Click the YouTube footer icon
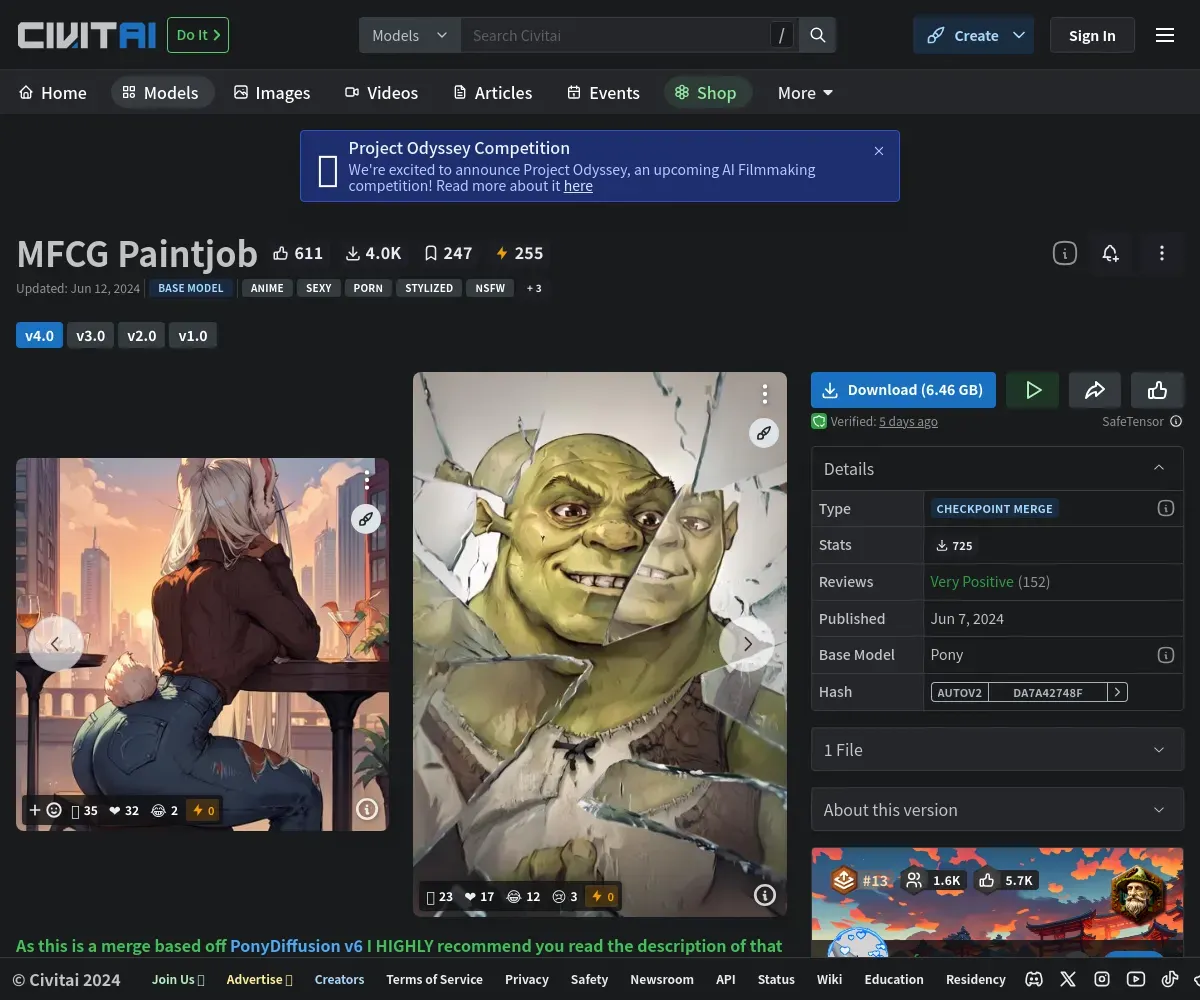This screenshot has width=1200, height=1000. click(1136, 979)
